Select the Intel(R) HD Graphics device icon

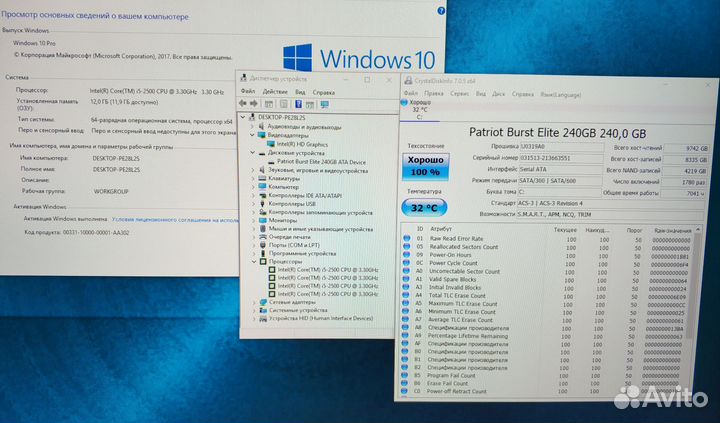pos(271,144)
